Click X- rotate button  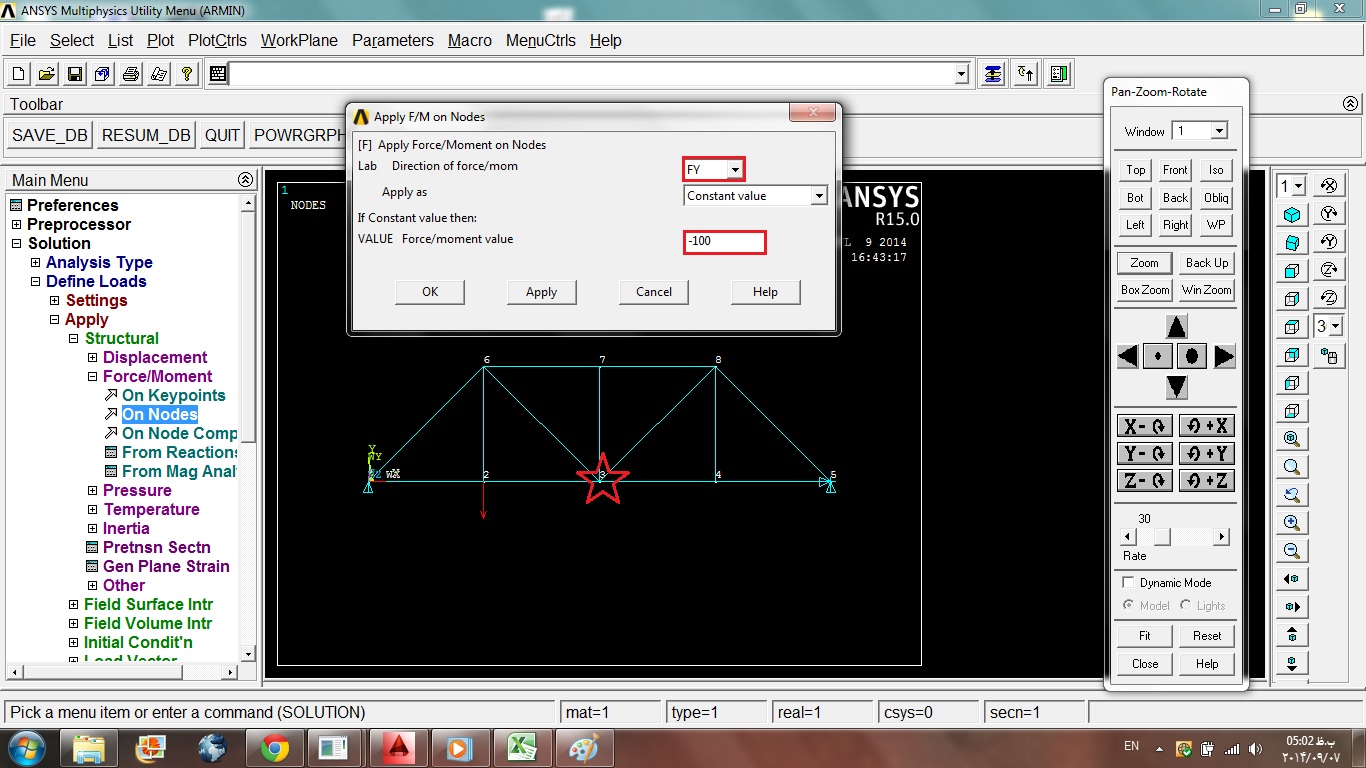(1144, 426)
